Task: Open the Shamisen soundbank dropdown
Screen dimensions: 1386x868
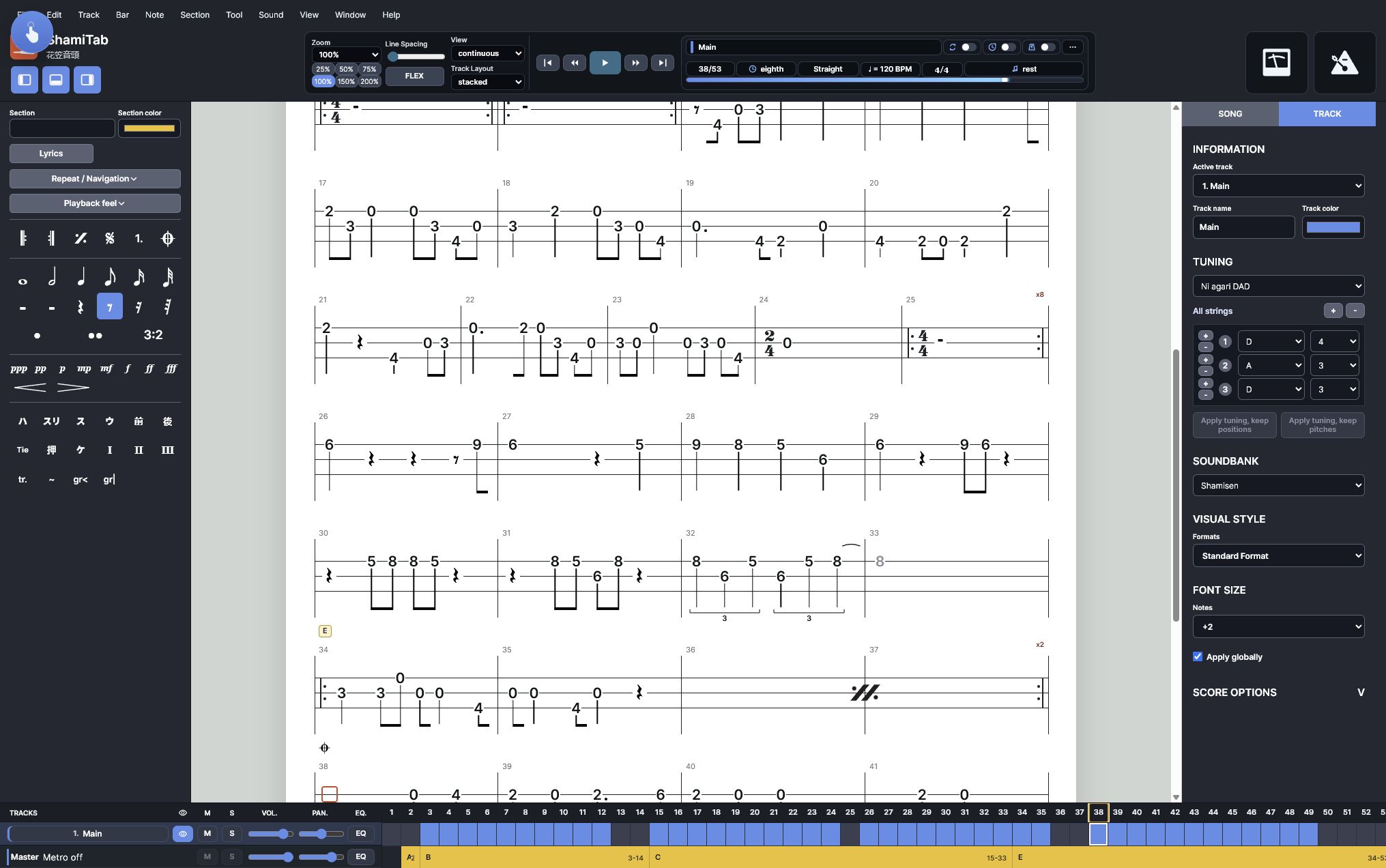Action: coord(1278,485)
